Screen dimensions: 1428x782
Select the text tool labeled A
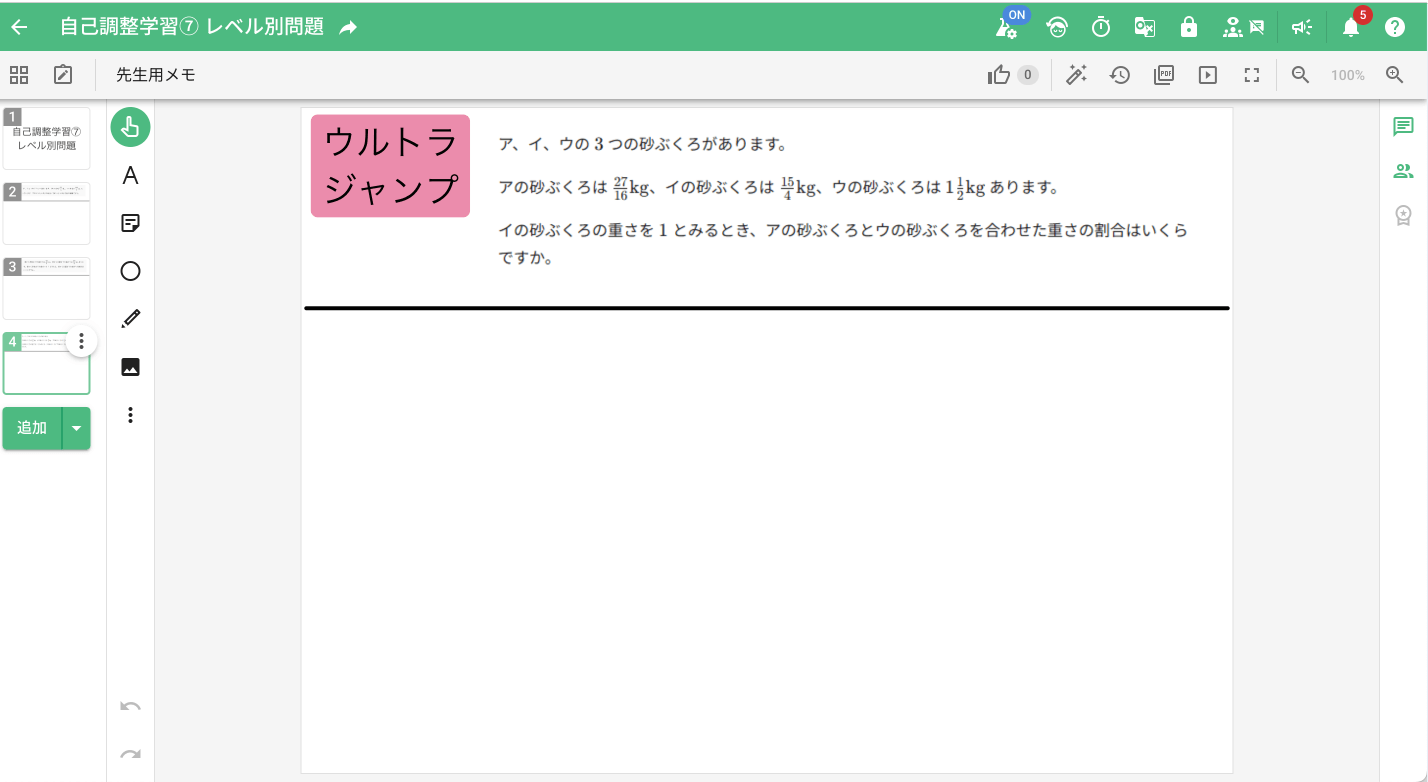click(x=130, y=176)
